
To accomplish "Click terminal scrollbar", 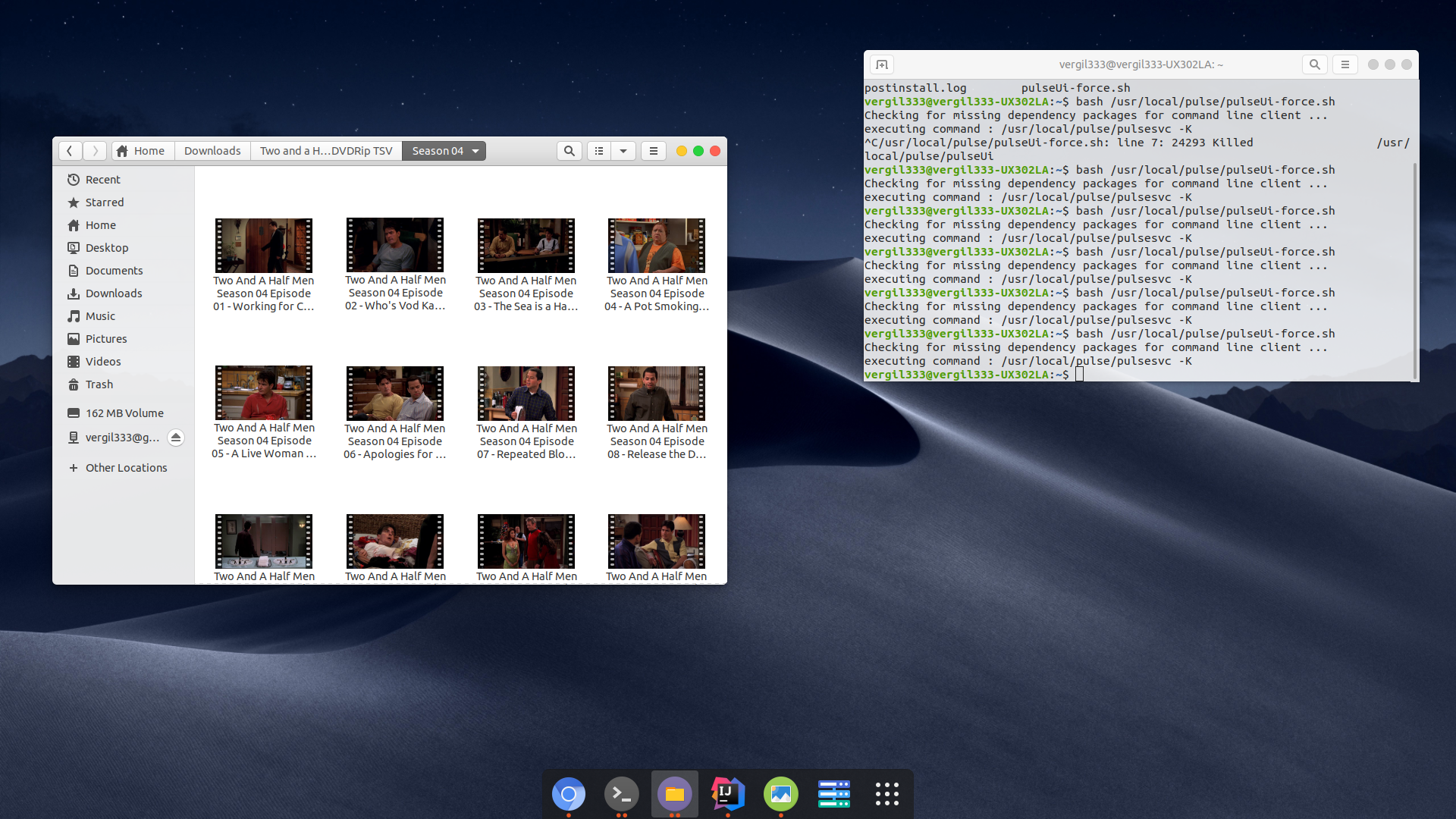I will point(1415,269).
